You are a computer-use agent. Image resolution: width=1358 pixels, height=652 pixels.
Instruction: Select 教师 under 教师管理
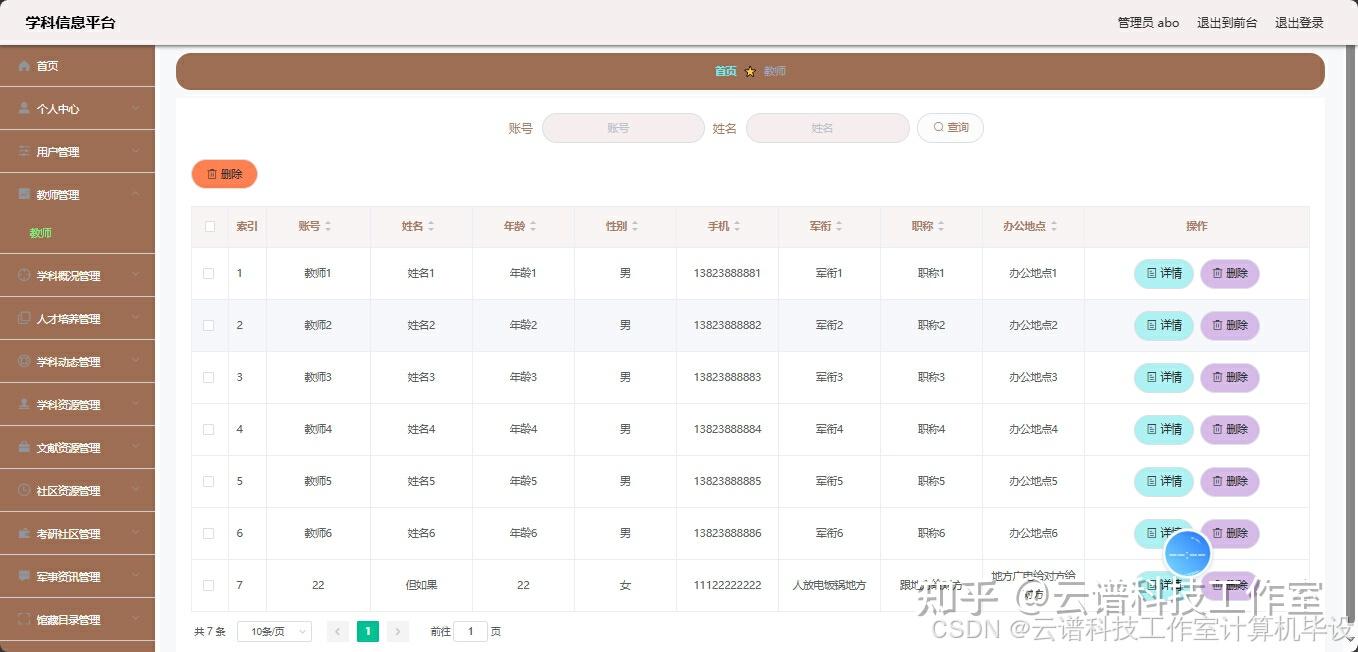40,232
